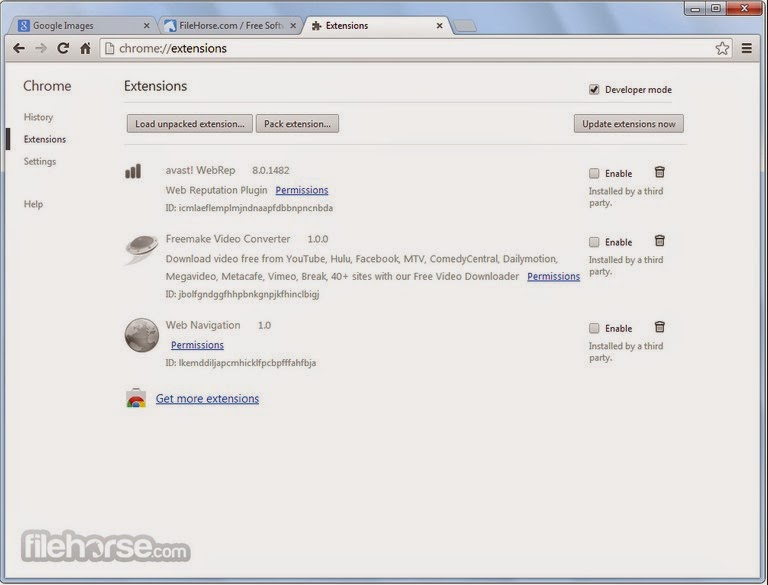Switch to the Google Images tab
Image resolution: width=768 pixels, height=585 pixels.
(83, 25)
